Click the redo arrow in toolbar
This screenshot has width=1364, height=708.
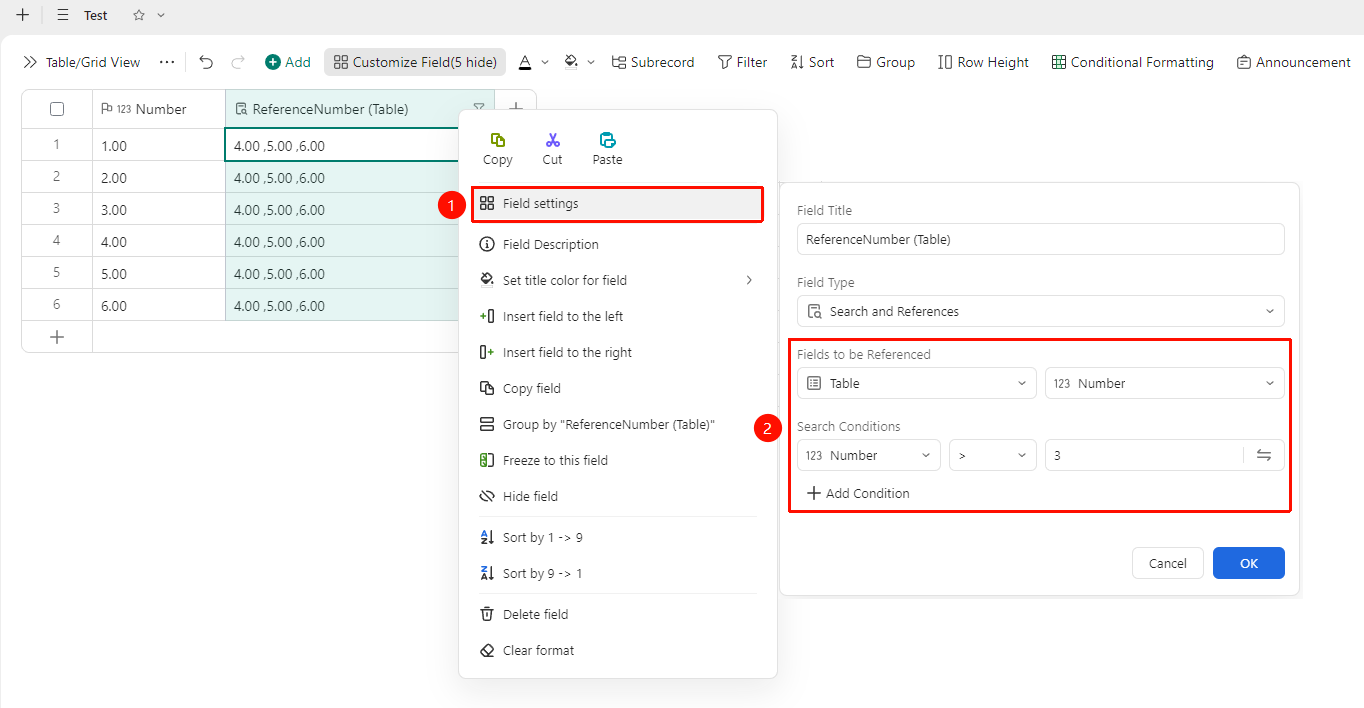pyautogui.click(x=238, y=62)
